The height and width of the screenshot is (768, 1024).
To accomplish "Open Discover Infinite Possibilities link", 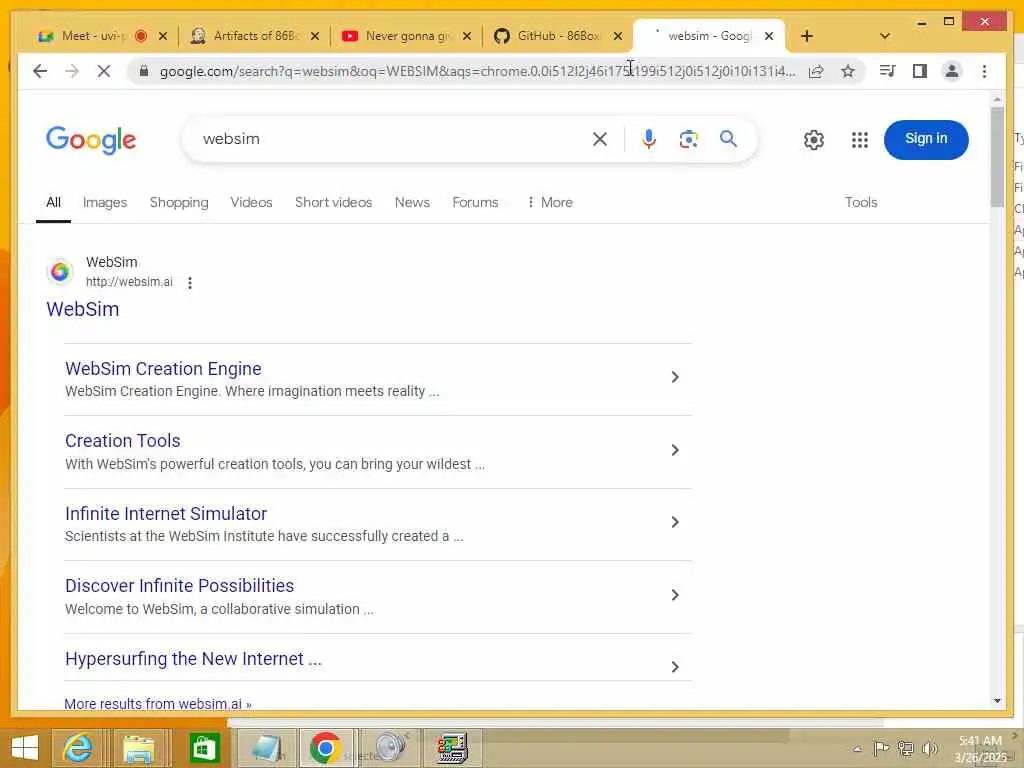I will (180, 586).
